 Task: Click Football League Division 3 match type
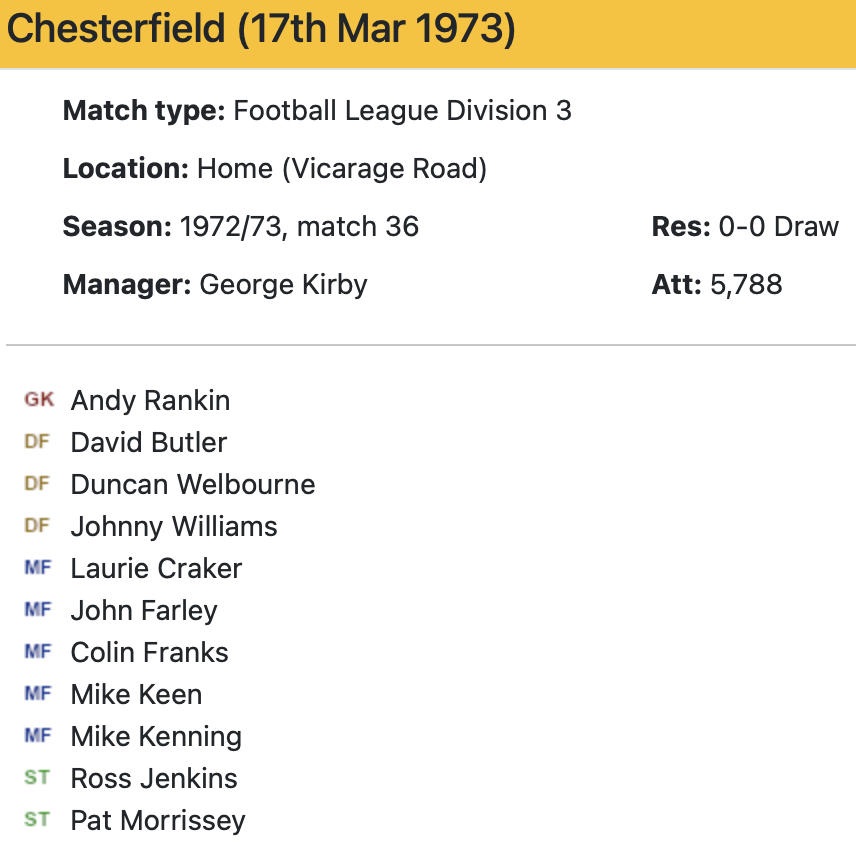click(x=402, y=111)
